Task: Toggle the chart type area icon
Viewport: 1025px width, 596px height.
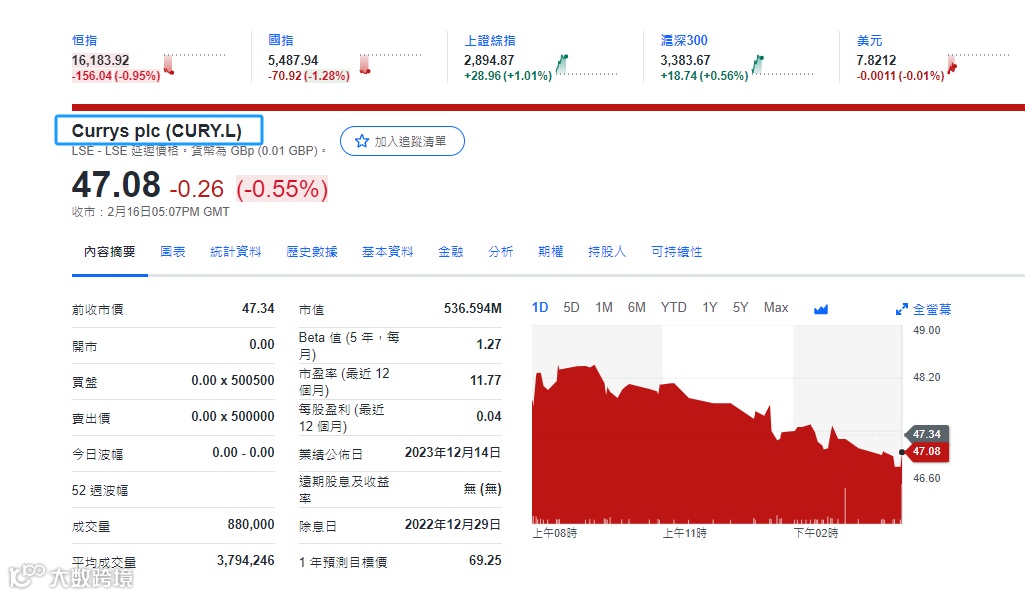Action: point(821,309)
